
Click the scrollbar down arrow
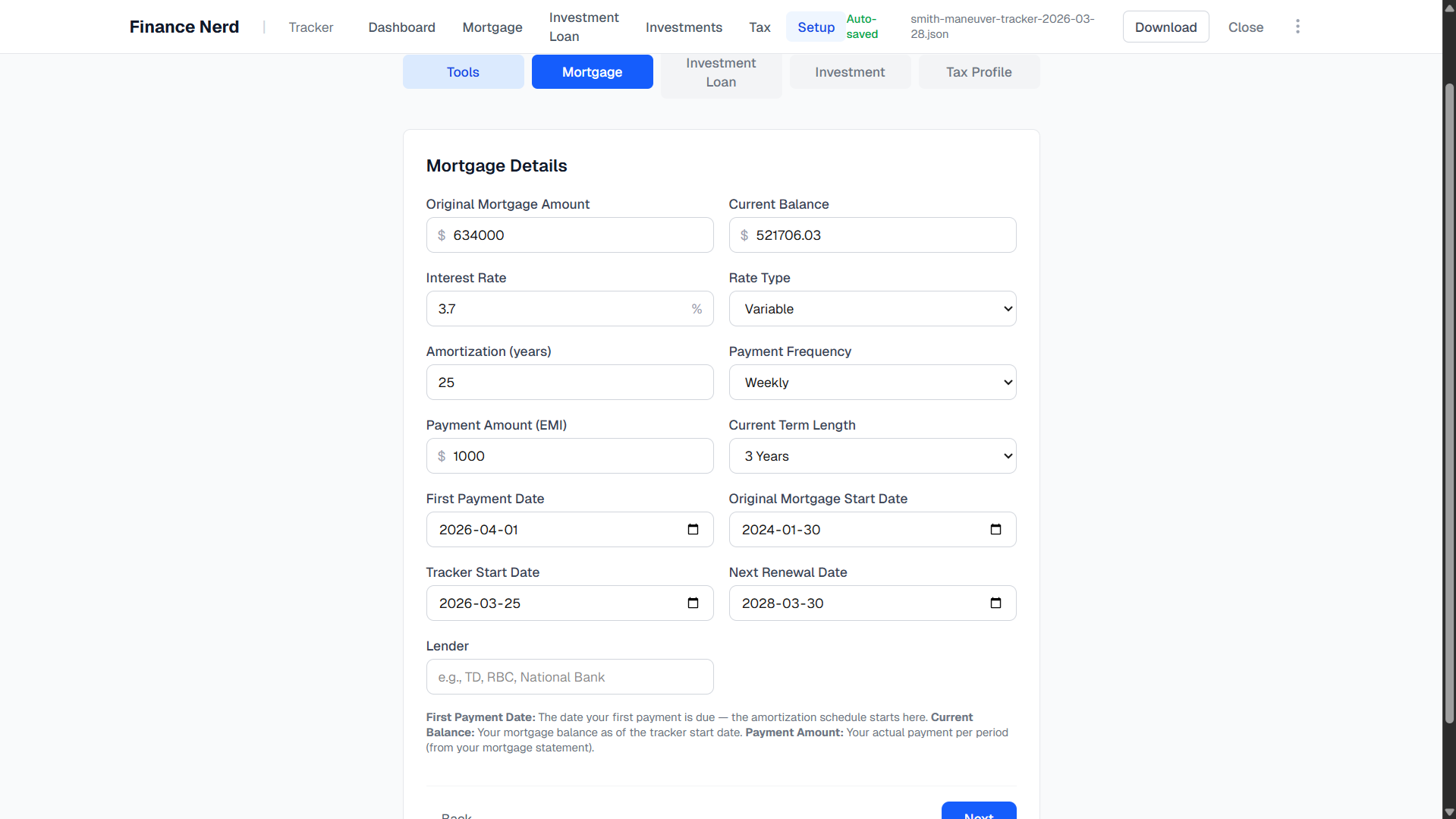pyautogui.click(x=1449, y=811)
